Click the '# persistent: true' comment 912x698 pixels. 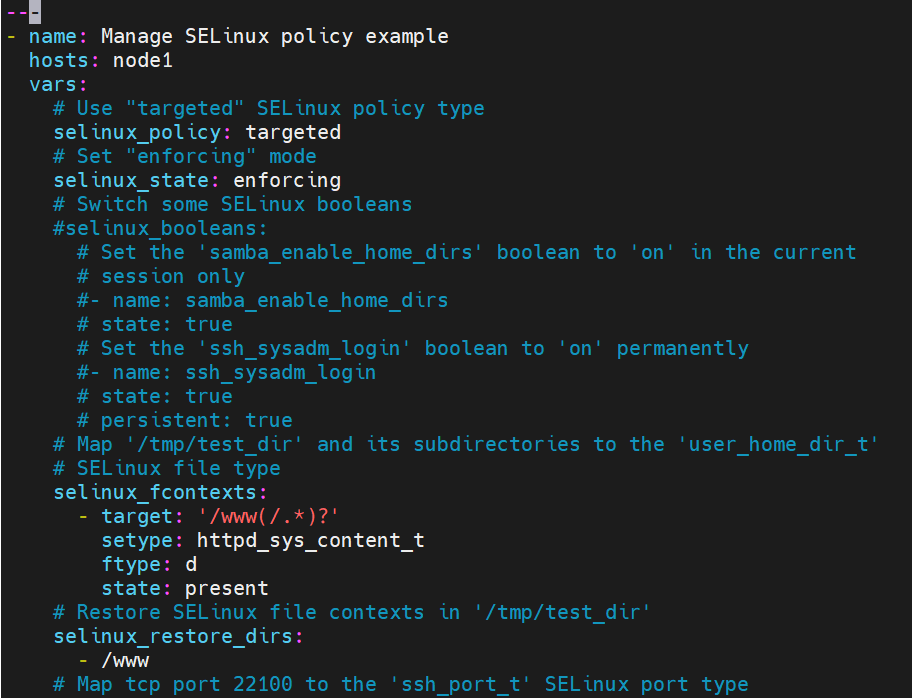click(185, 421)
